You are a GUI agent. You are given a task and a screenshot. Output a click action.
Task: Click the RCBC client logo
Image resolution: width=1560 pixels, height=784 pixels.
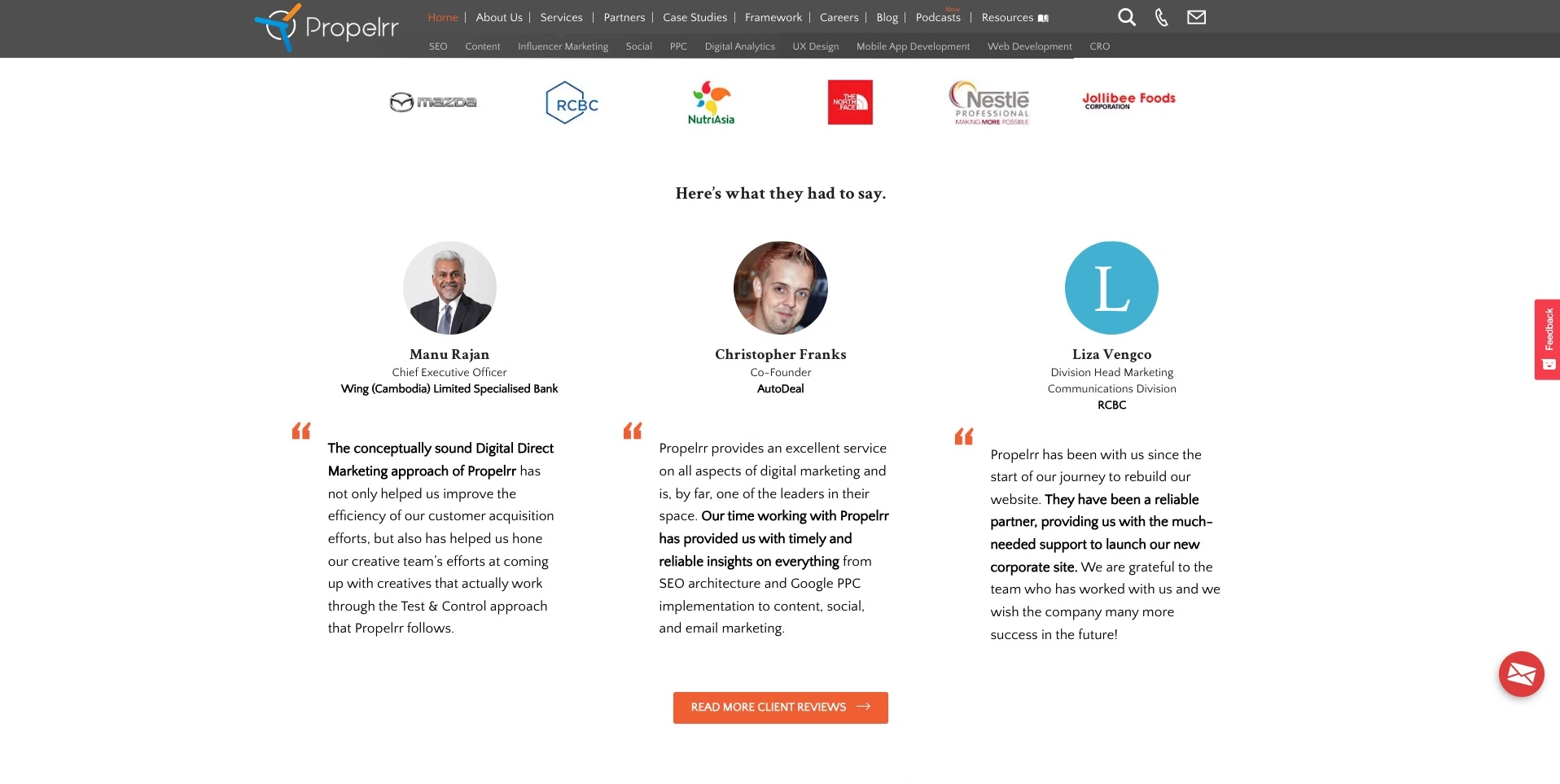[572, 103]
